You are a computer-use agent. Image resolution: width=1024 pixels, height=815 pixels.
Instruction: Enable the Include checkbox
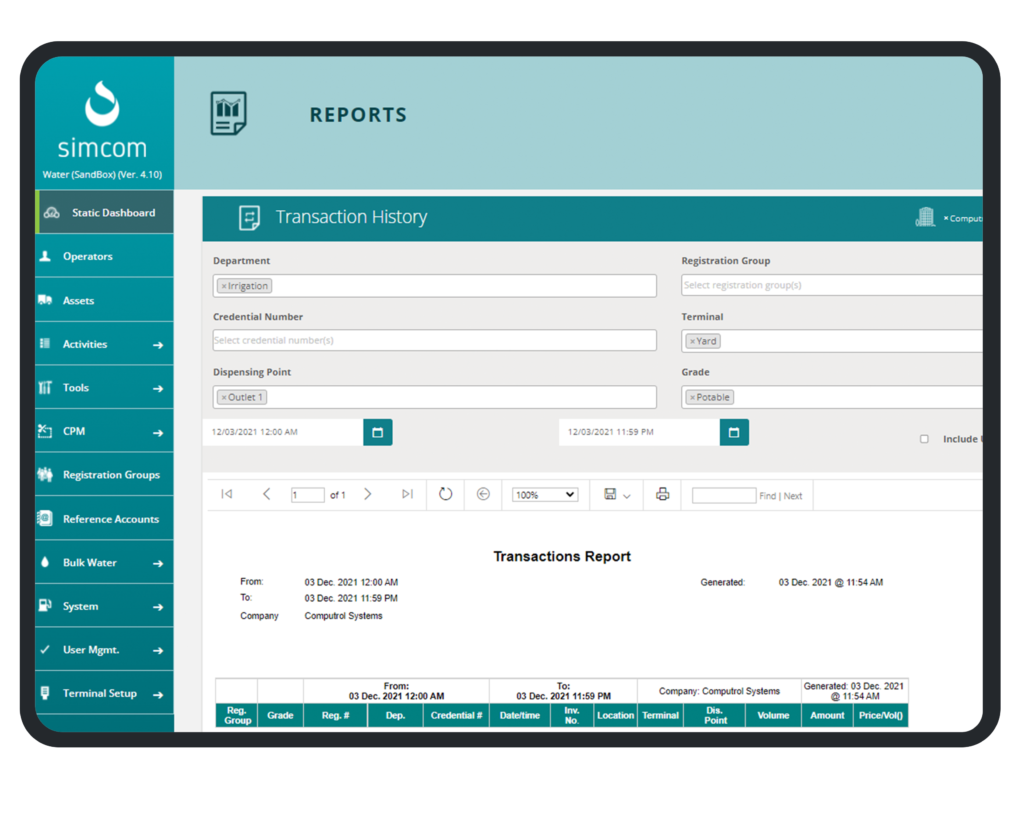tap(924, 438)
